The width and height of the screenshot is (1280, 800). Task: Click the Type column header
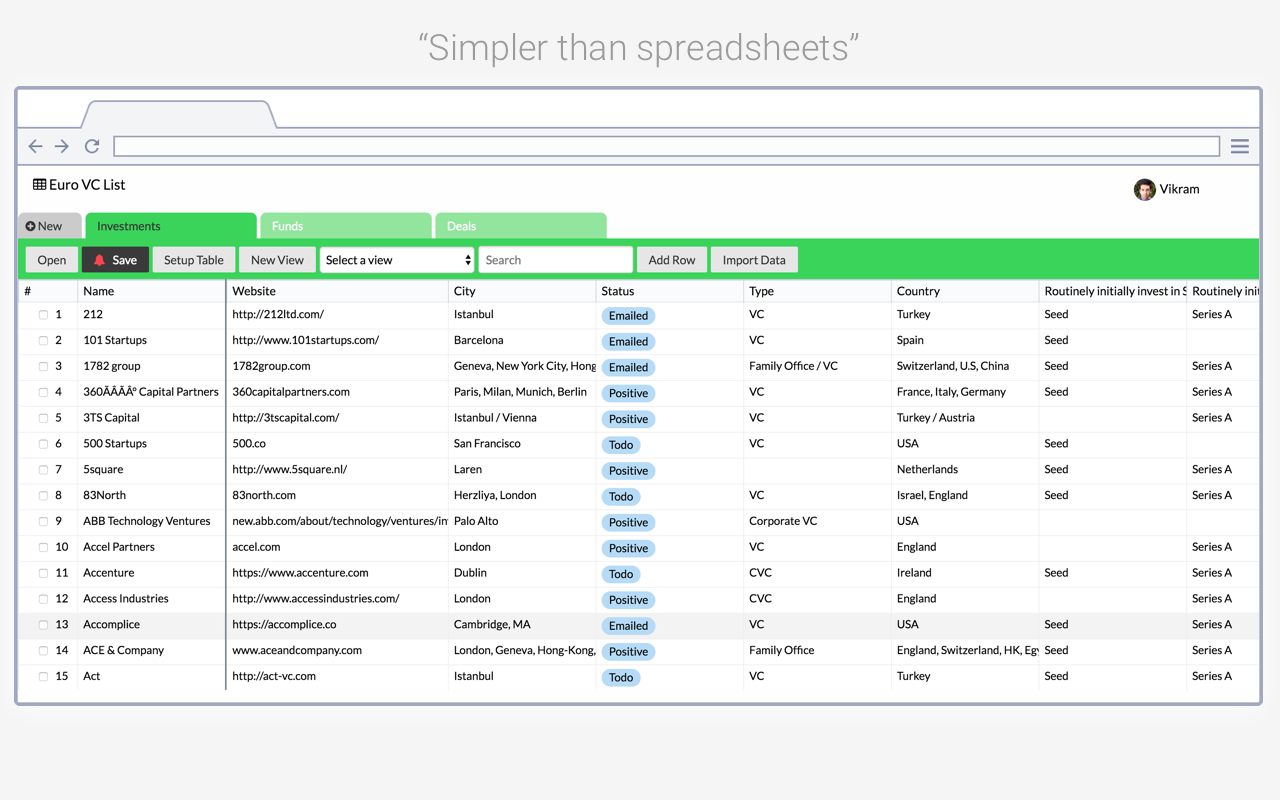tap(818, 291)
